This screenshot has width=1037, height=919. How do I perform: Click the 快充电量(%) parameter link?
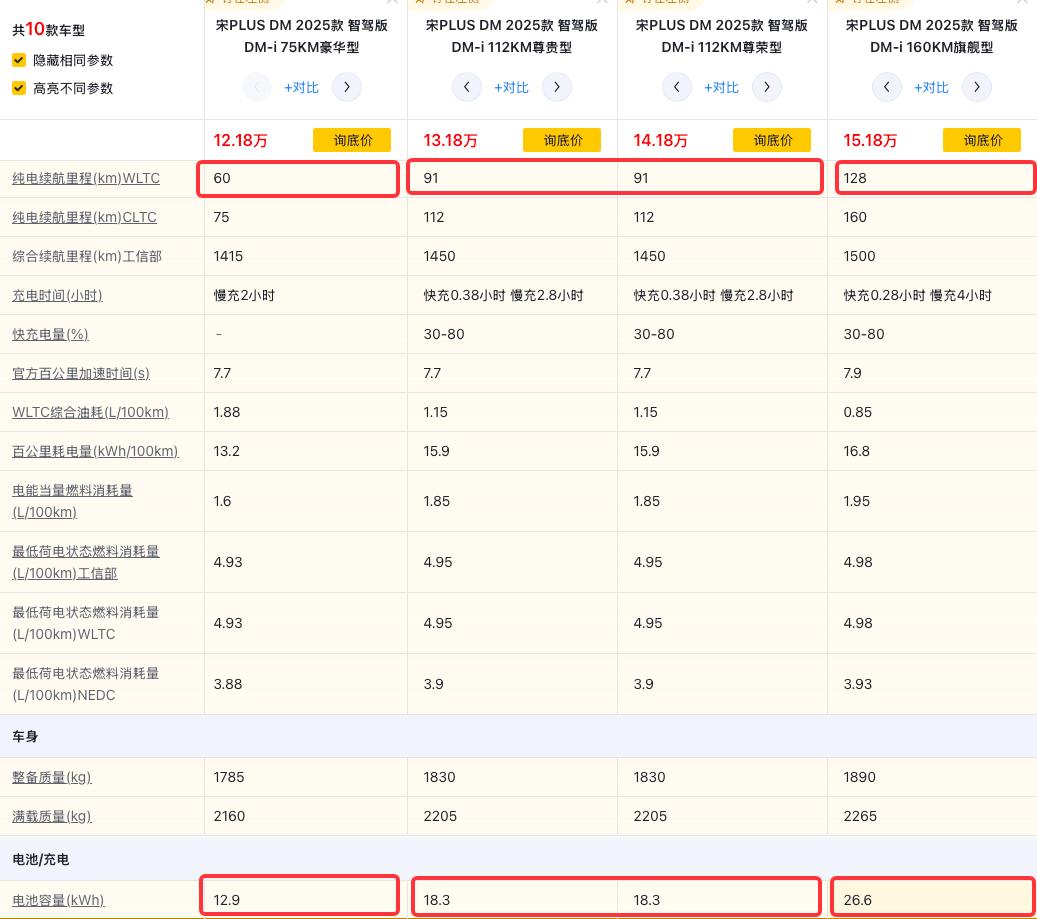coord(50,334)
